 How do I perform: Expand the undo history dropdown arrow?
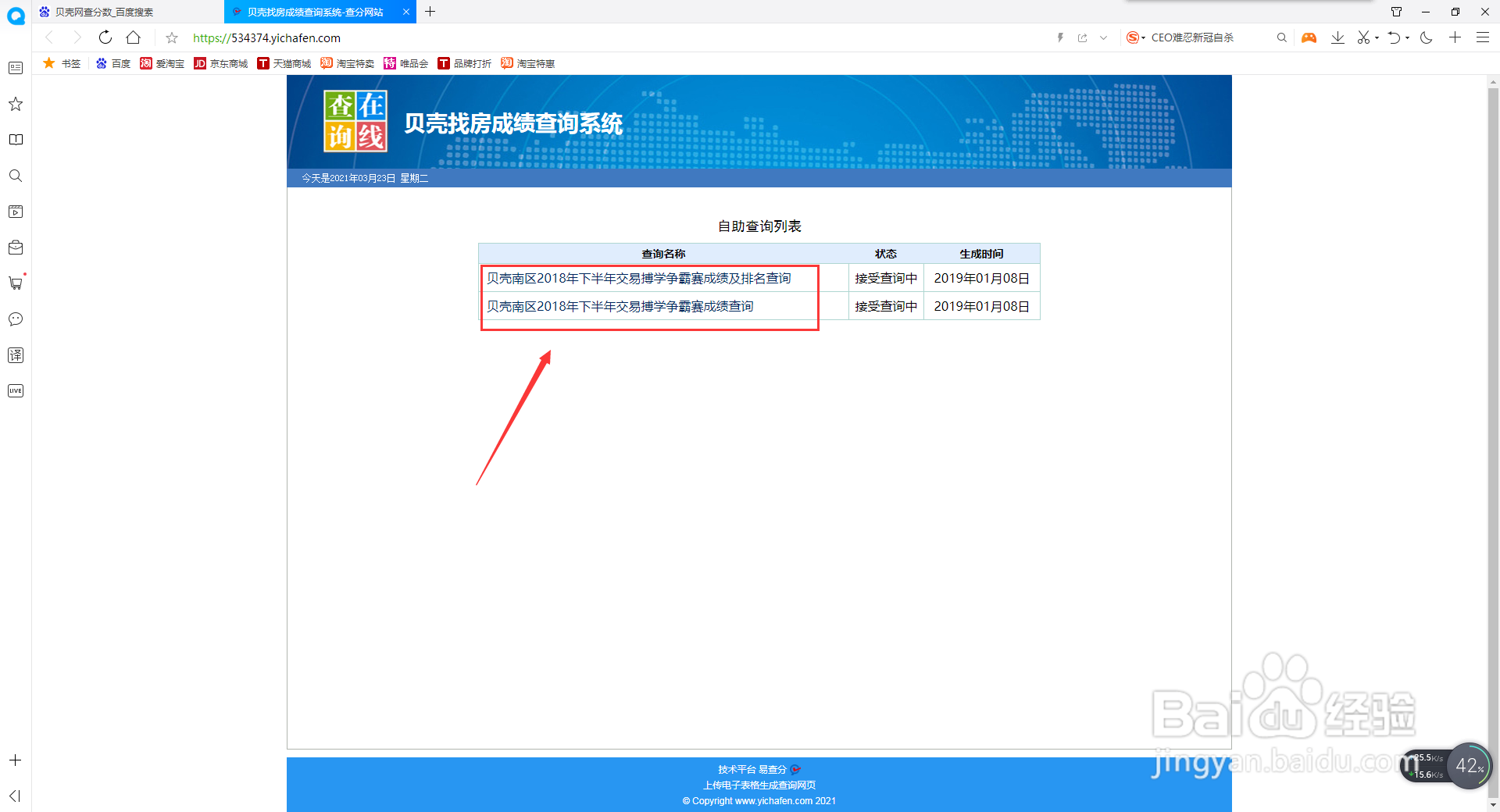[x=1407, y=37]
